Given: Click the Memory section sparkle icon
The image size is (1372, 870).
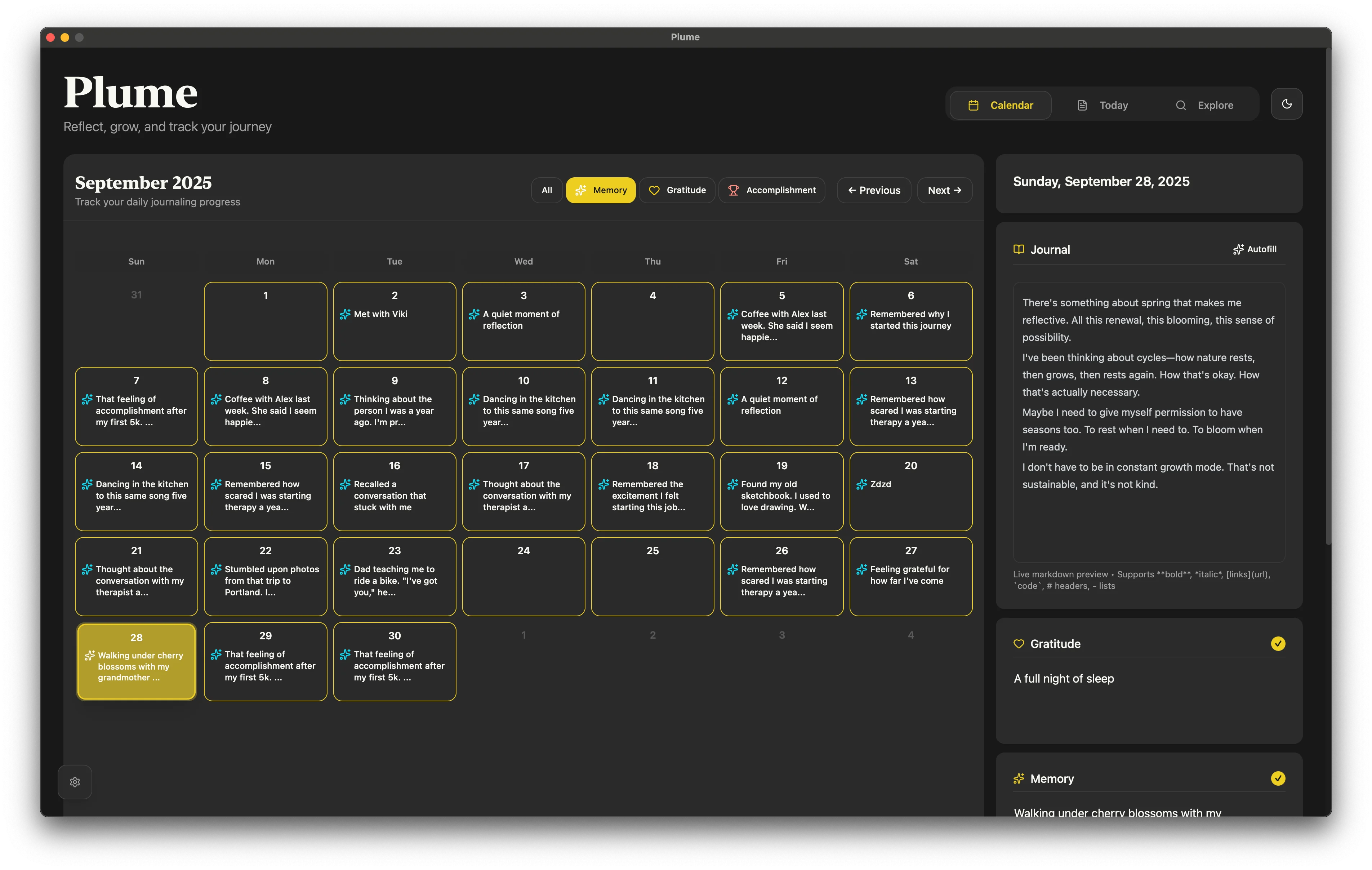Looking at the screenshot, I should click(1018, 778).
